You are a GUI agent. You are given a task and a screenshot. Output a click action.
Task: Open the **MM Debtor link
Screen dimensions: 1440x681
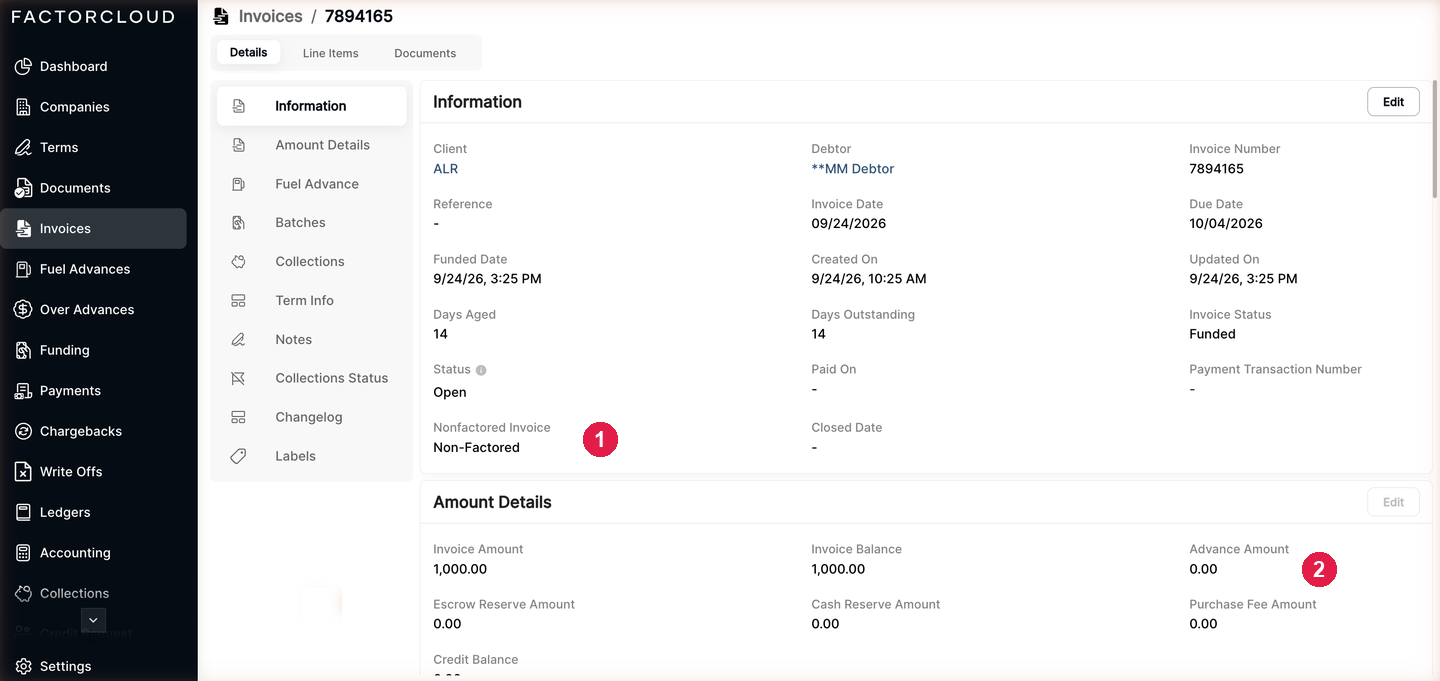click(853, 169)
